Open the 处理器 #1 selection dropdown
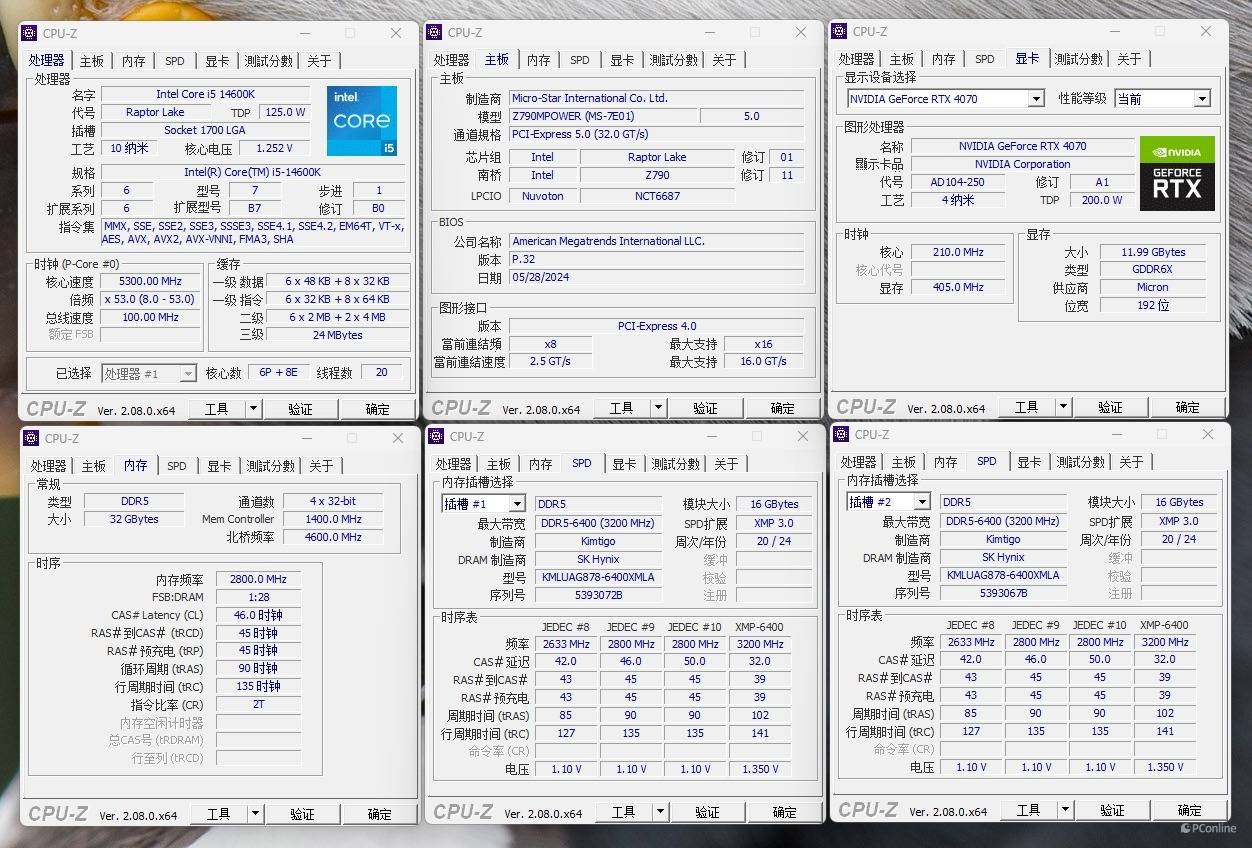1252x848 pixels. [149, 373]
